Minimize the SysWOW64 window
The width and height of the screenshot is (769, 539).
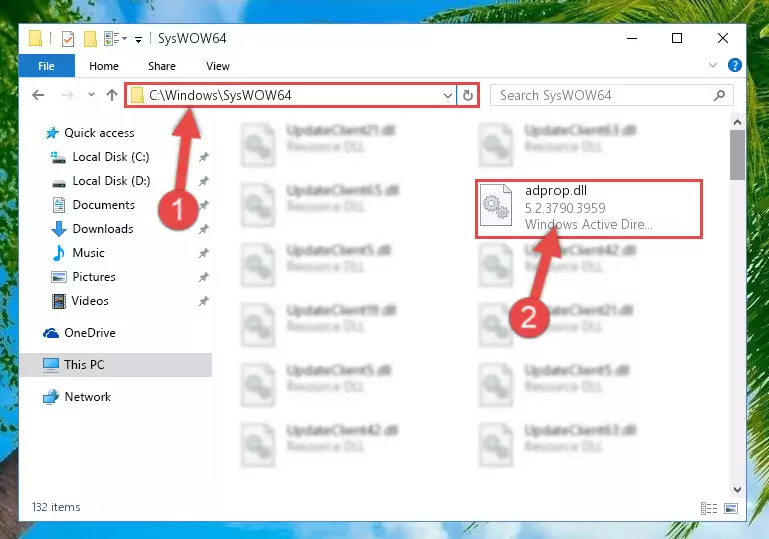pyautogui.click(x=632, y=38)
